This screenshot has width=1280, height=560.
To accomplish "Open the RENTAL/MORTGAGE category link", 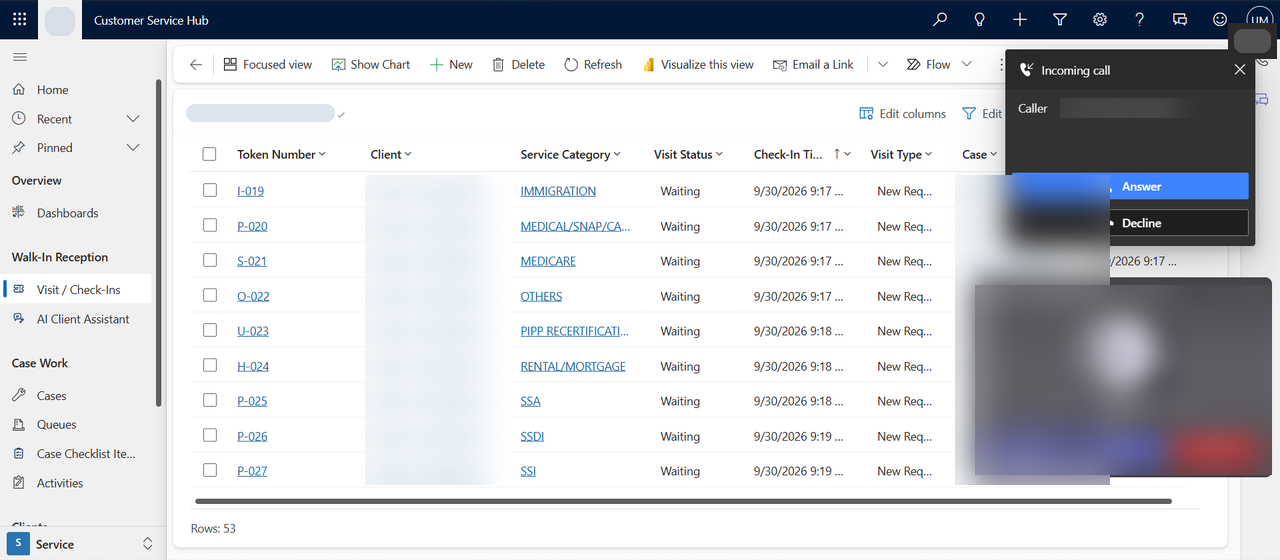I will (x=573, y=366).
